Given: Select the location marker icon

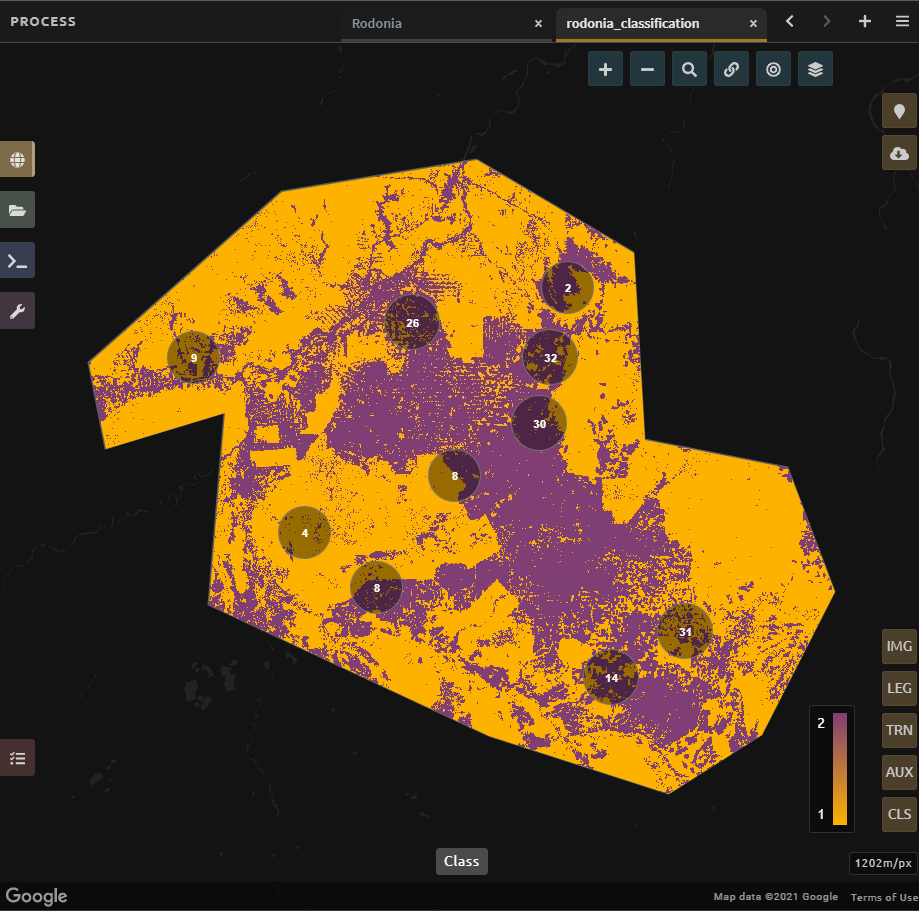Looking at the screenshot, I should [897, 111].
